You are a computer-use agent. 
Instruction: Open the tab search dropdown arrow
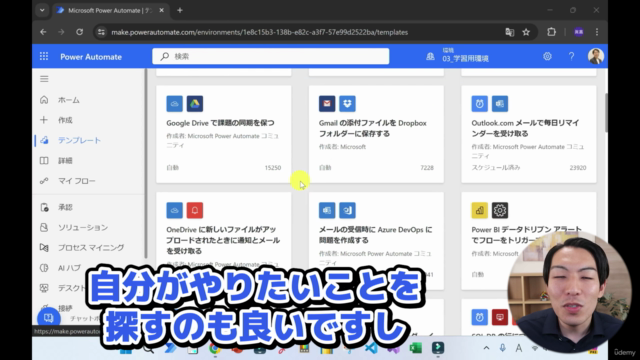pos(42,10)
